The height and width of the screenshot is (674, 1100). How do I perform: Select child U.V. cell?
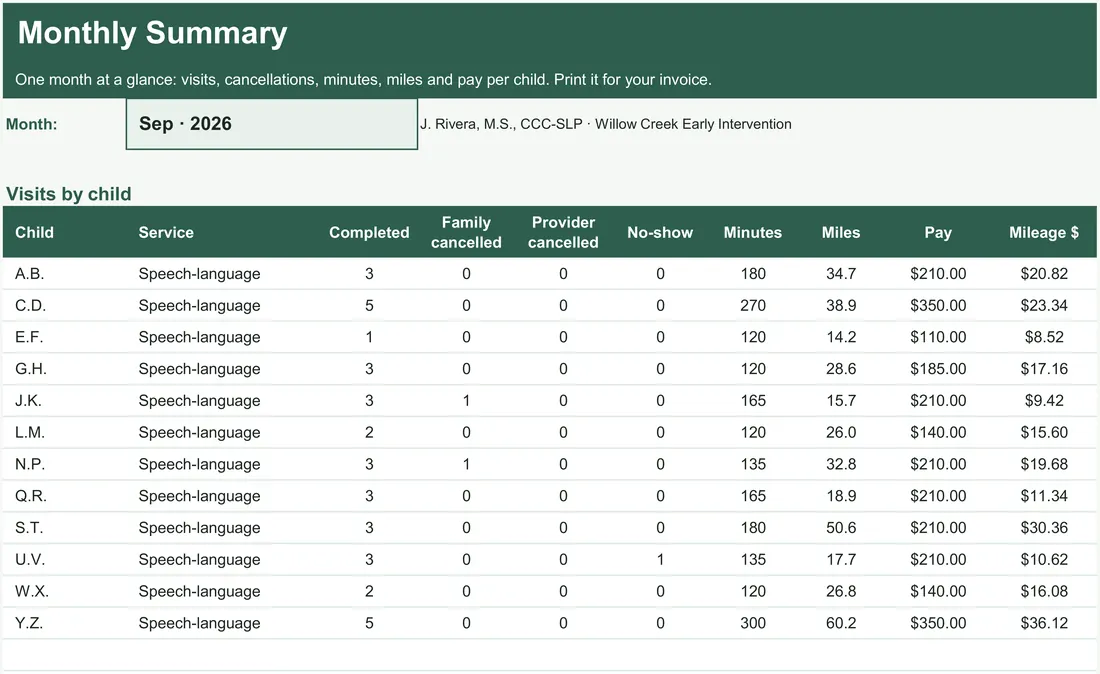29,560
